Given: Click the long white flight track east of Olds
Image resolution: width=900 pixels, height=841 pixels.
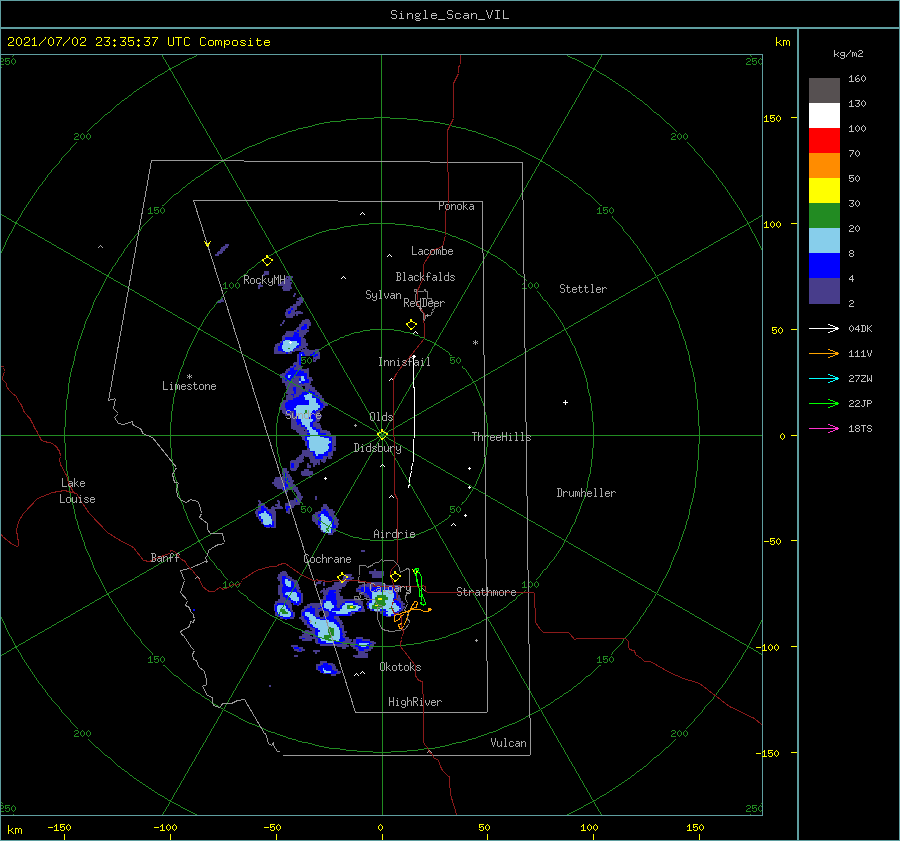Looking at the screenshot, I should point(413,422).
